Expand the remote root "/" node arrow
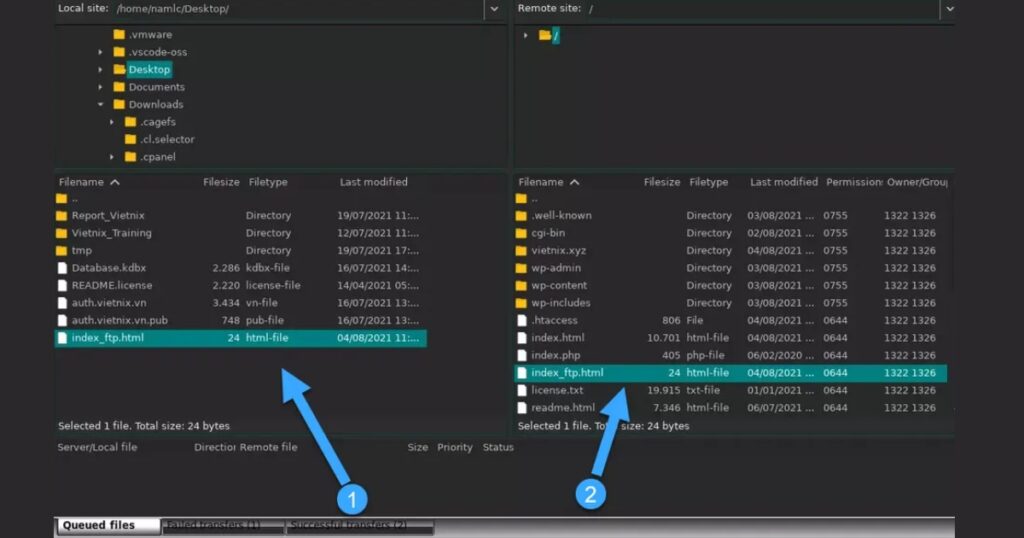1024x538 pixels. coord(525,35)
